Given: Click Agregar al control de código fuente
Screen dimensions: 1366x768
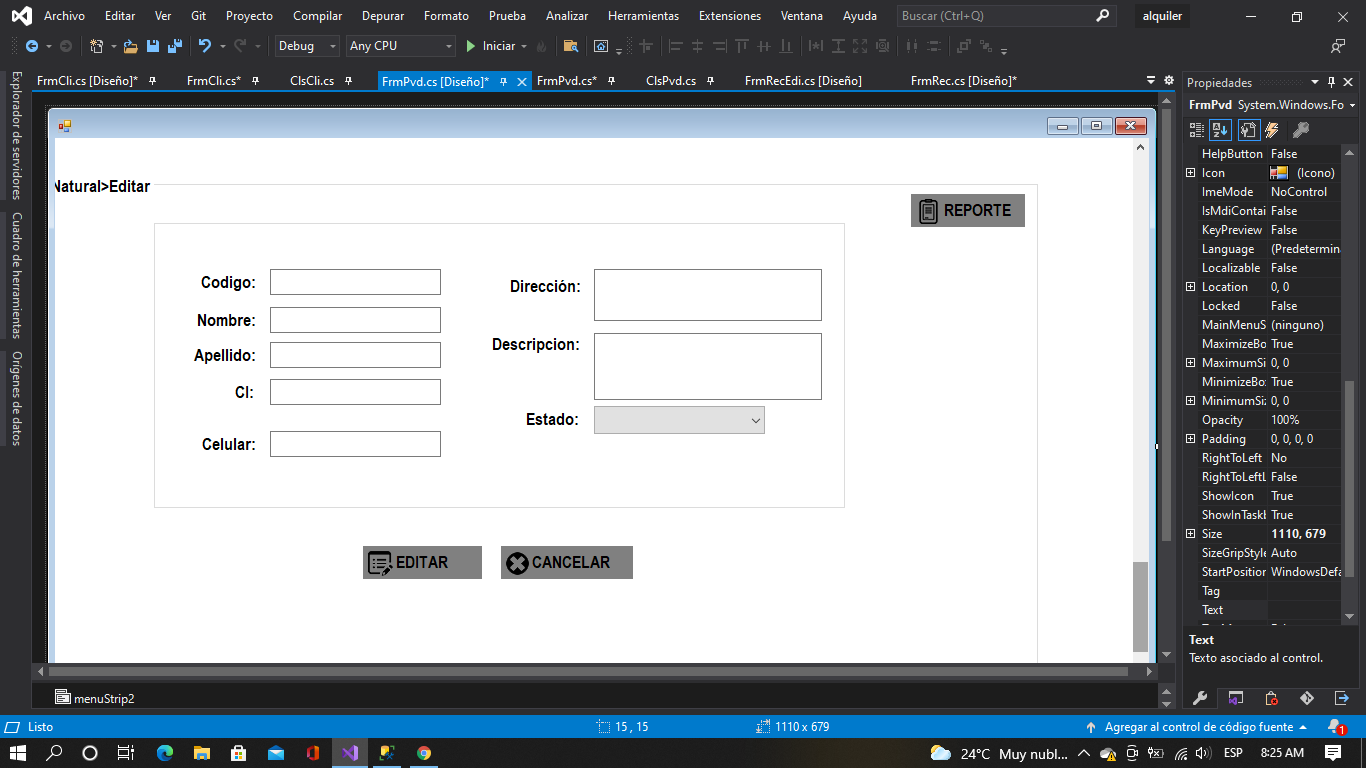Looking at the screenshot, I should pos(1197,727).
